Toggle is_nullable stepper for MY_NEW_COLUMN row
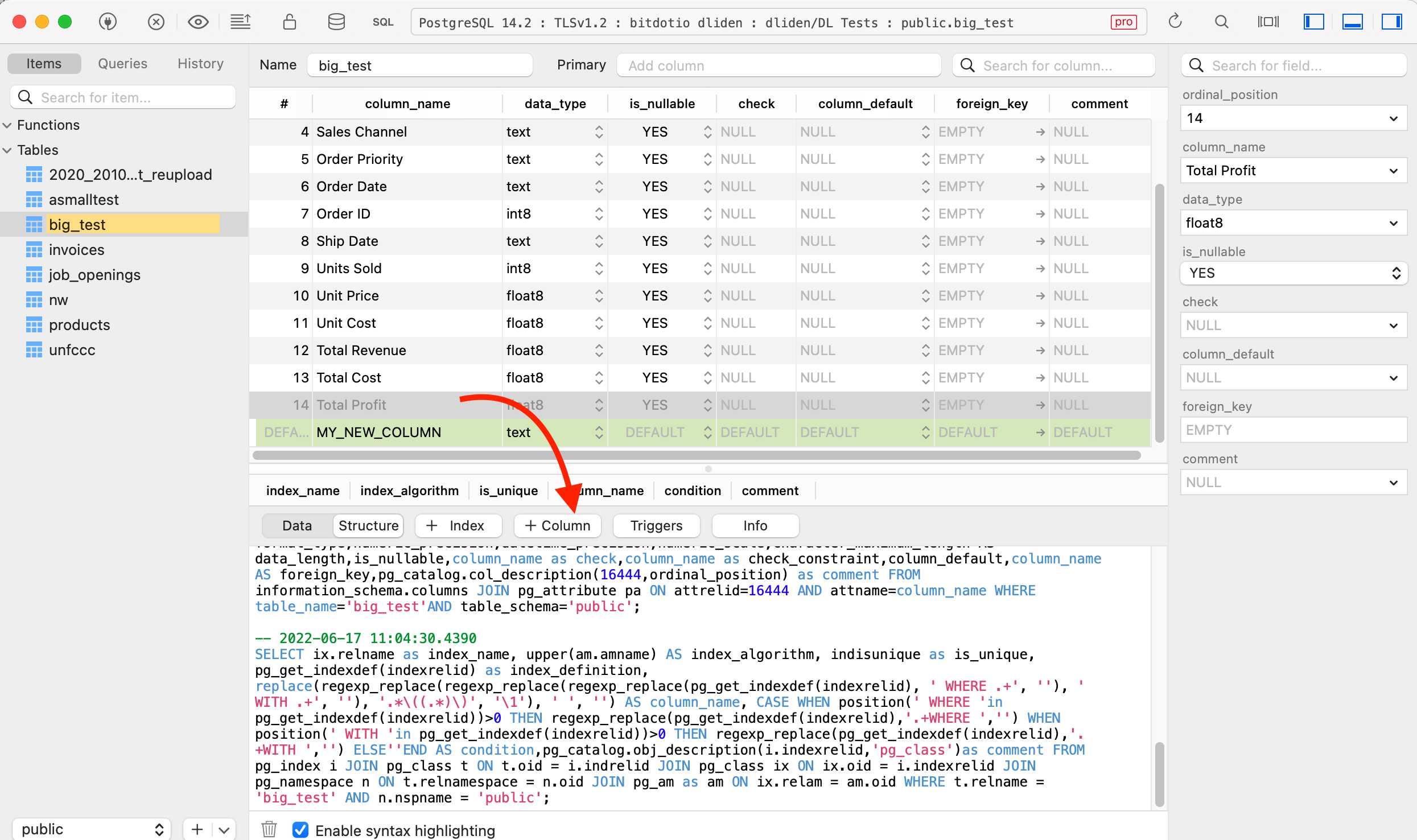 point(707,433)
